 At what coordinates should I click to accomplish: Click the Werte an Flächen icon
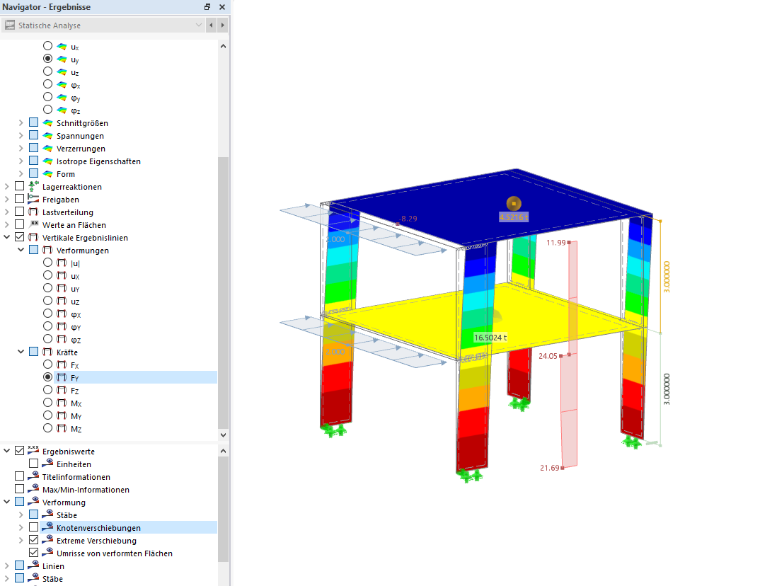[x=33, y=224]
